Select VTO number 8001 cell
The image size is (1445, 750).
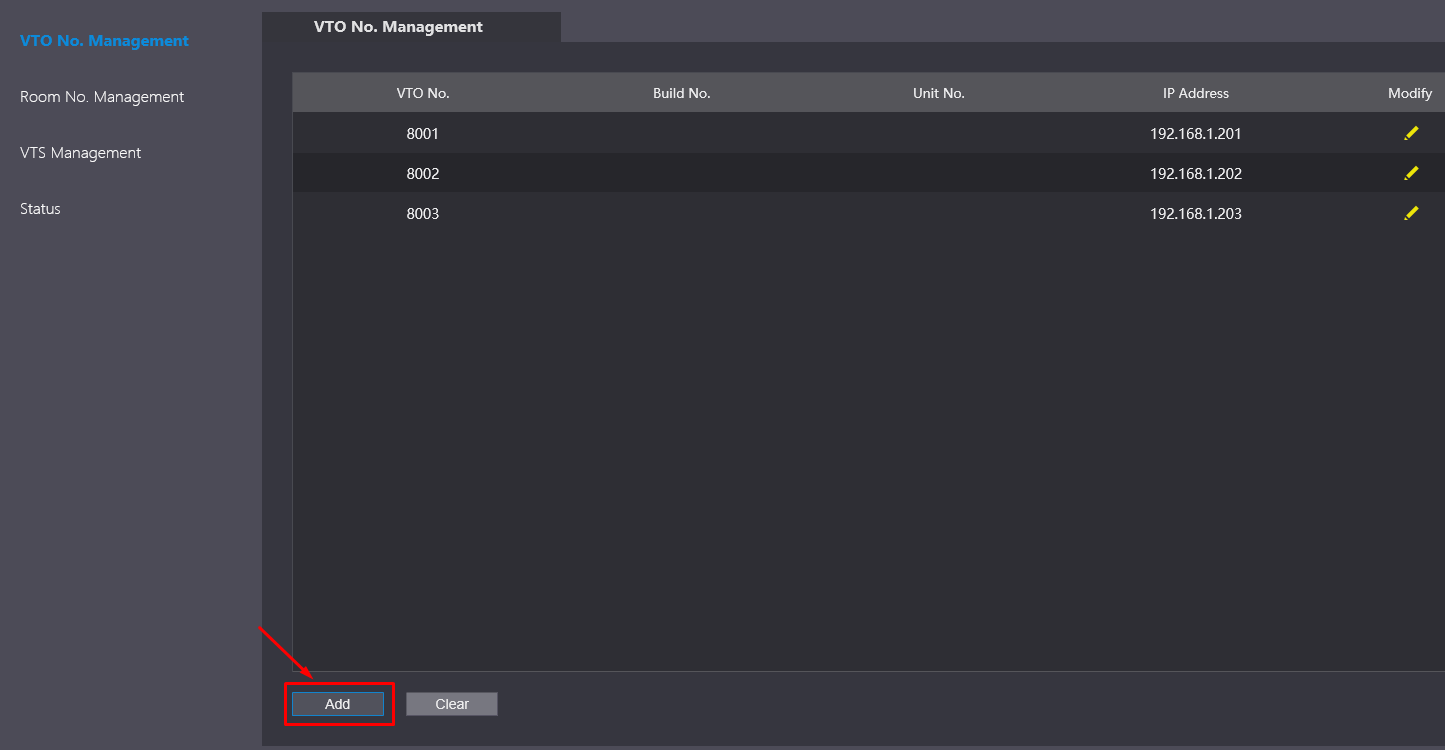pos(423,133)
